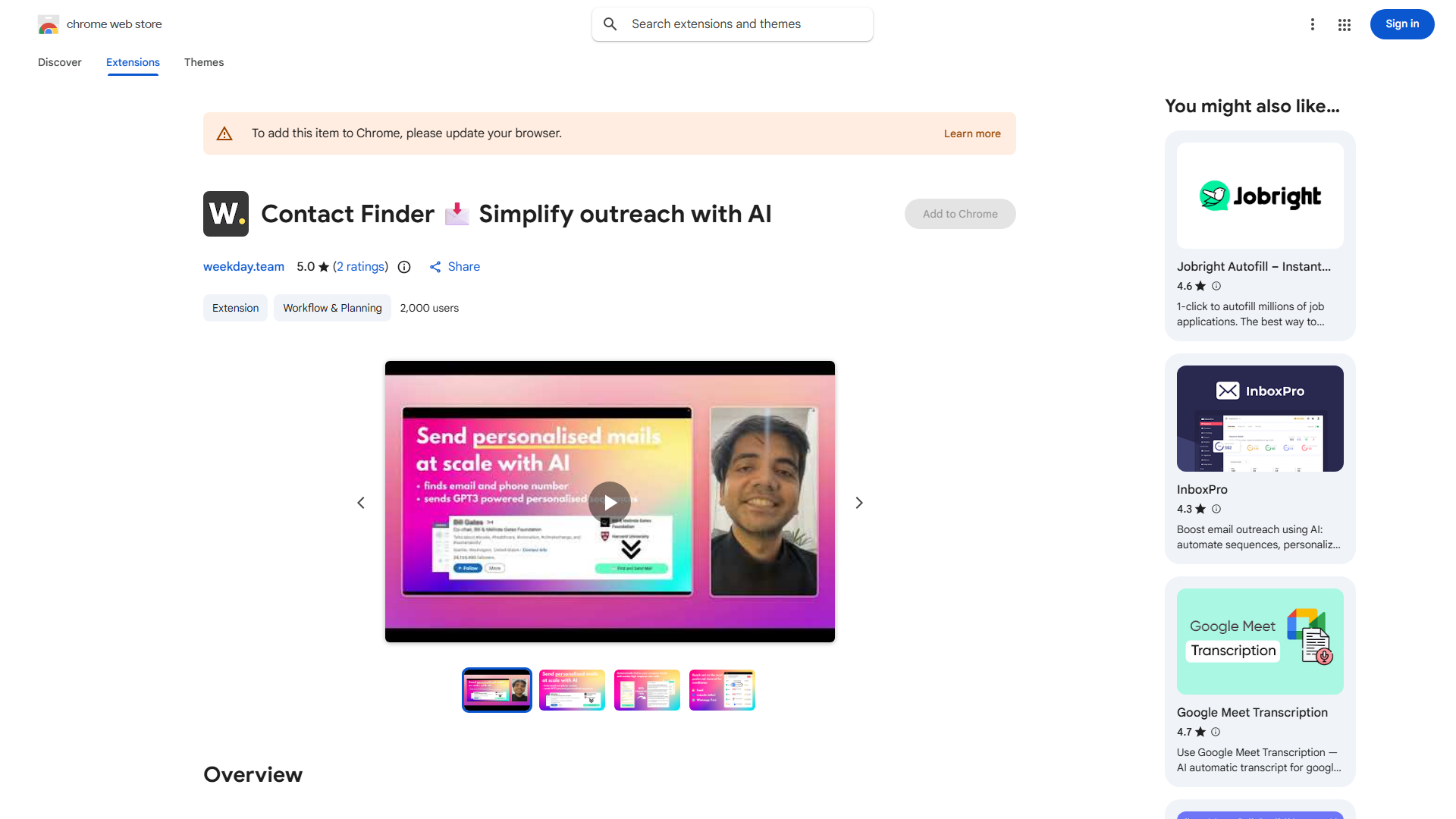Click the InboxPro rating info icon
The width and height of the screenshot is (1456, 819).
1216,509
